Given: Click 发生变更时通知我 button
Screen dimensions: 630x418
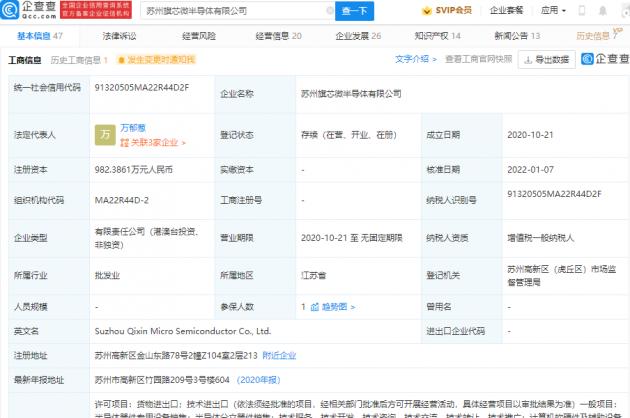Looking at the screenshot, I should (x=156, y=60).
